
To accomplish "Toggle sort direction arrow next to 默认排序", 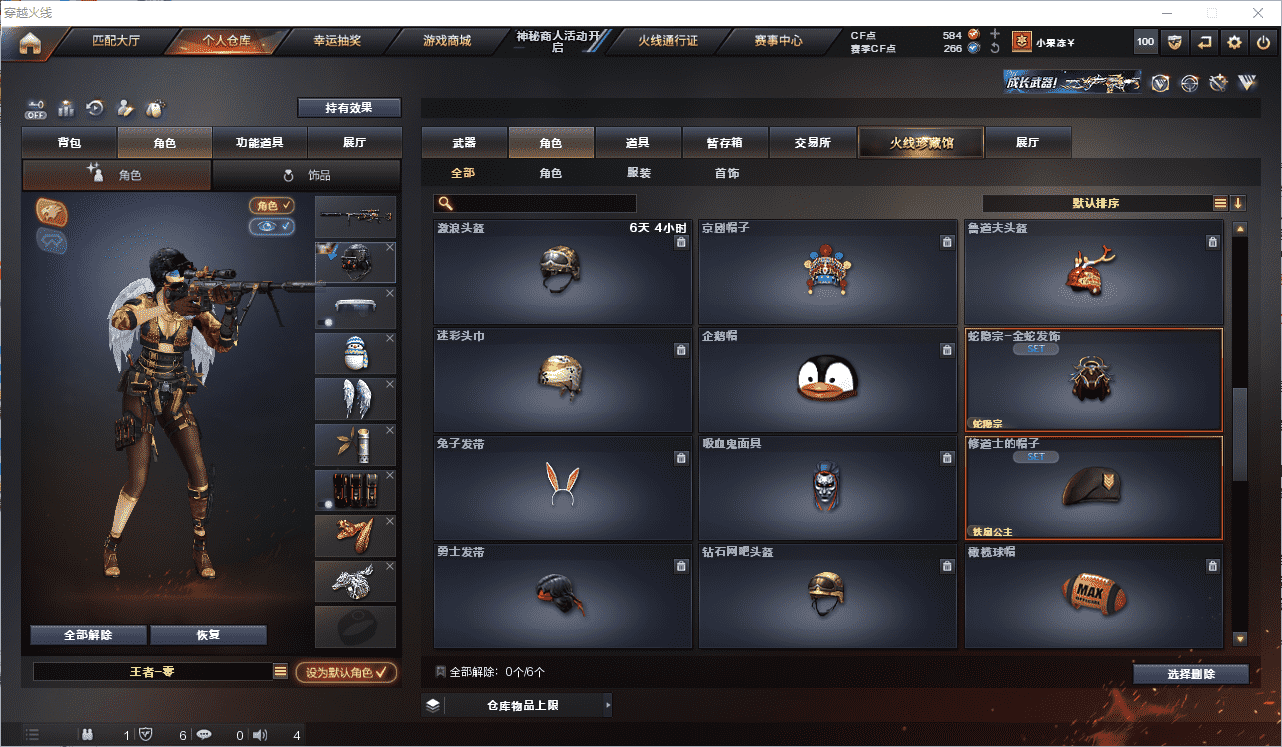I will coord(1238,203).
